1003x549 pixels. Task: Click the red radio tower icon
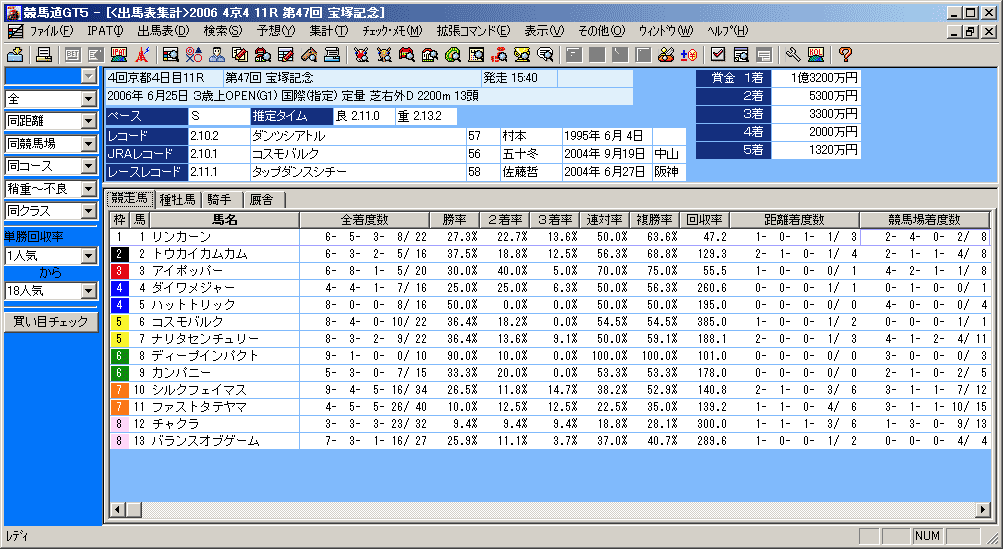click(x=143, y=54)
